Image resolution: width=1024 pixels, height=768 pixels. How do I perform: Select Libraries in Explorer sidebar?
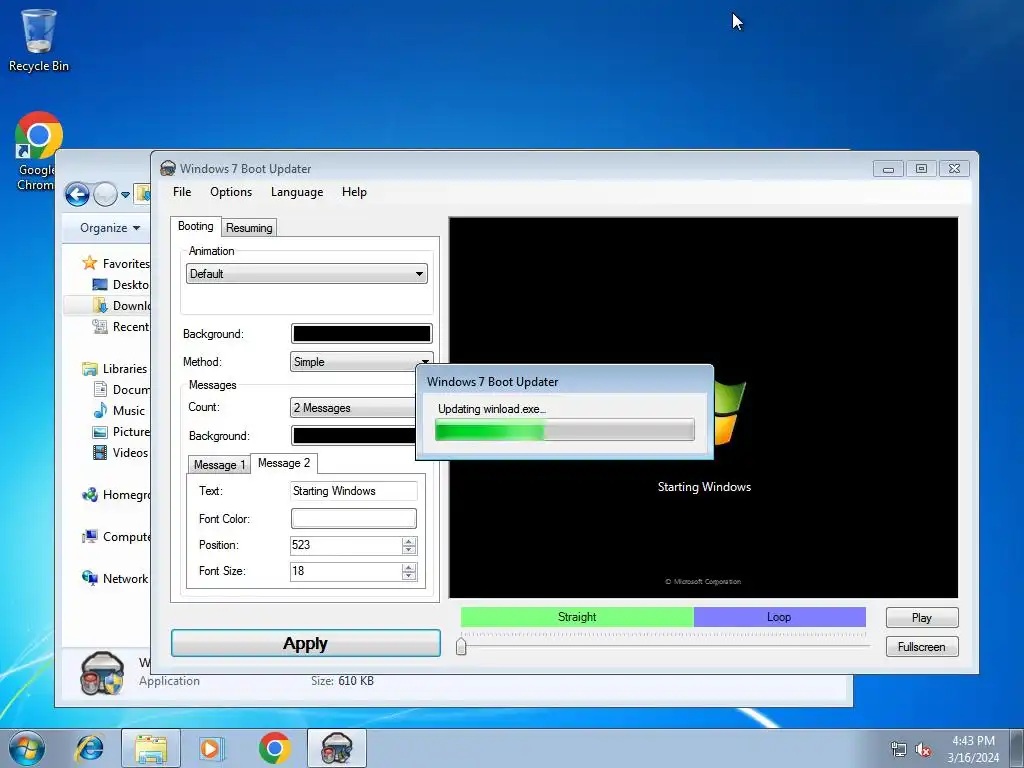115,369
